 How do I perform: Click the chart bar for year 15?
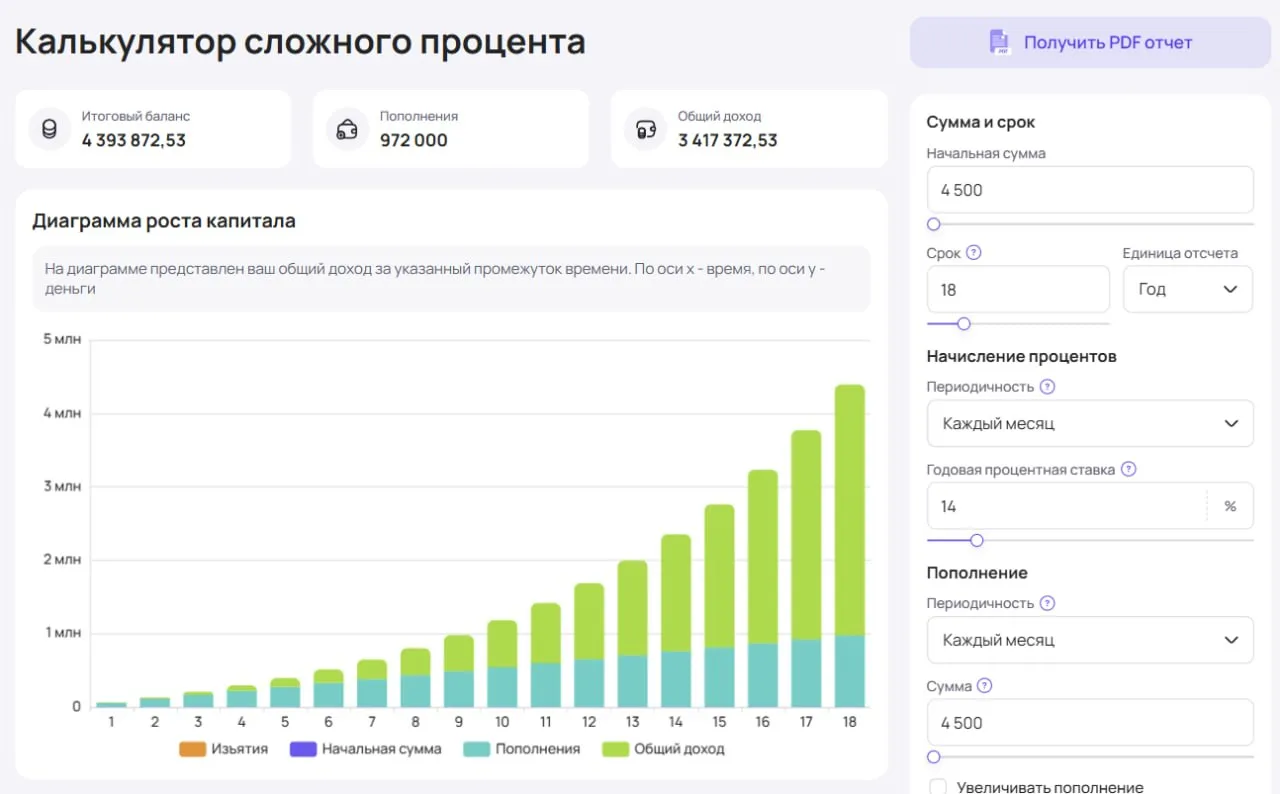pyautogui.click(x=720, y=606)
